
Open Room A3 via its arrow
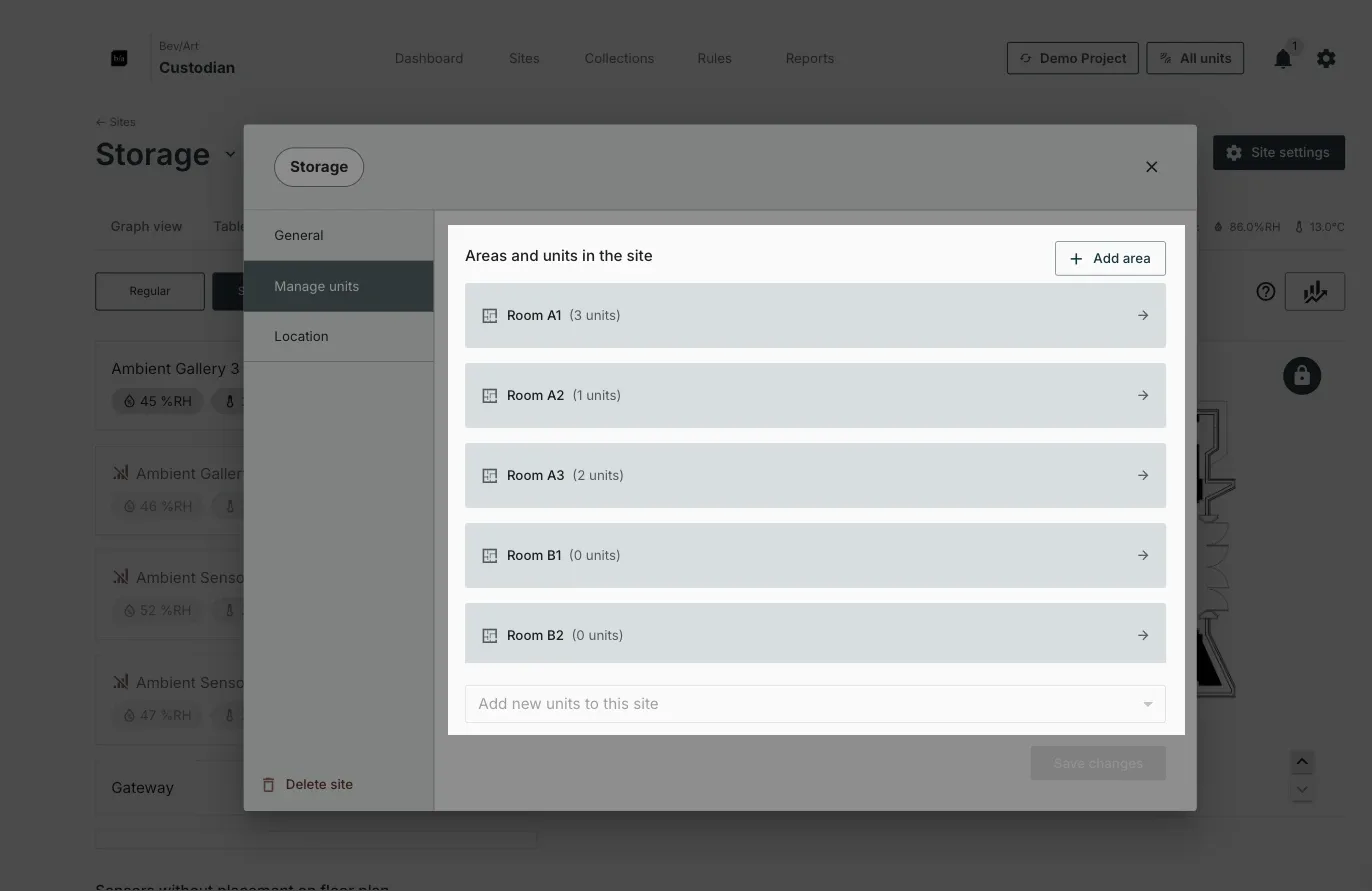tap(1143, 475)
